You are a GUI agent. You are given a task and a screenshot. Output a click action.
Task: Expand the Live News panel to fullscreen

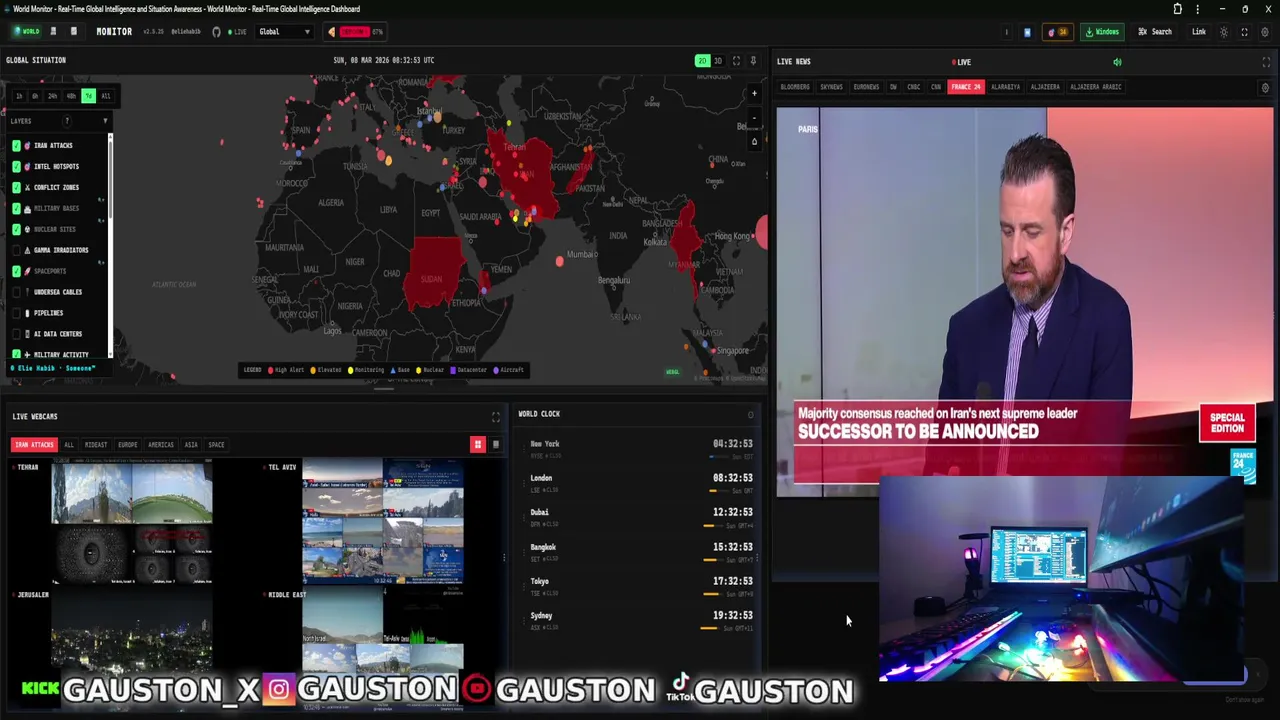tap(1266, 62)
